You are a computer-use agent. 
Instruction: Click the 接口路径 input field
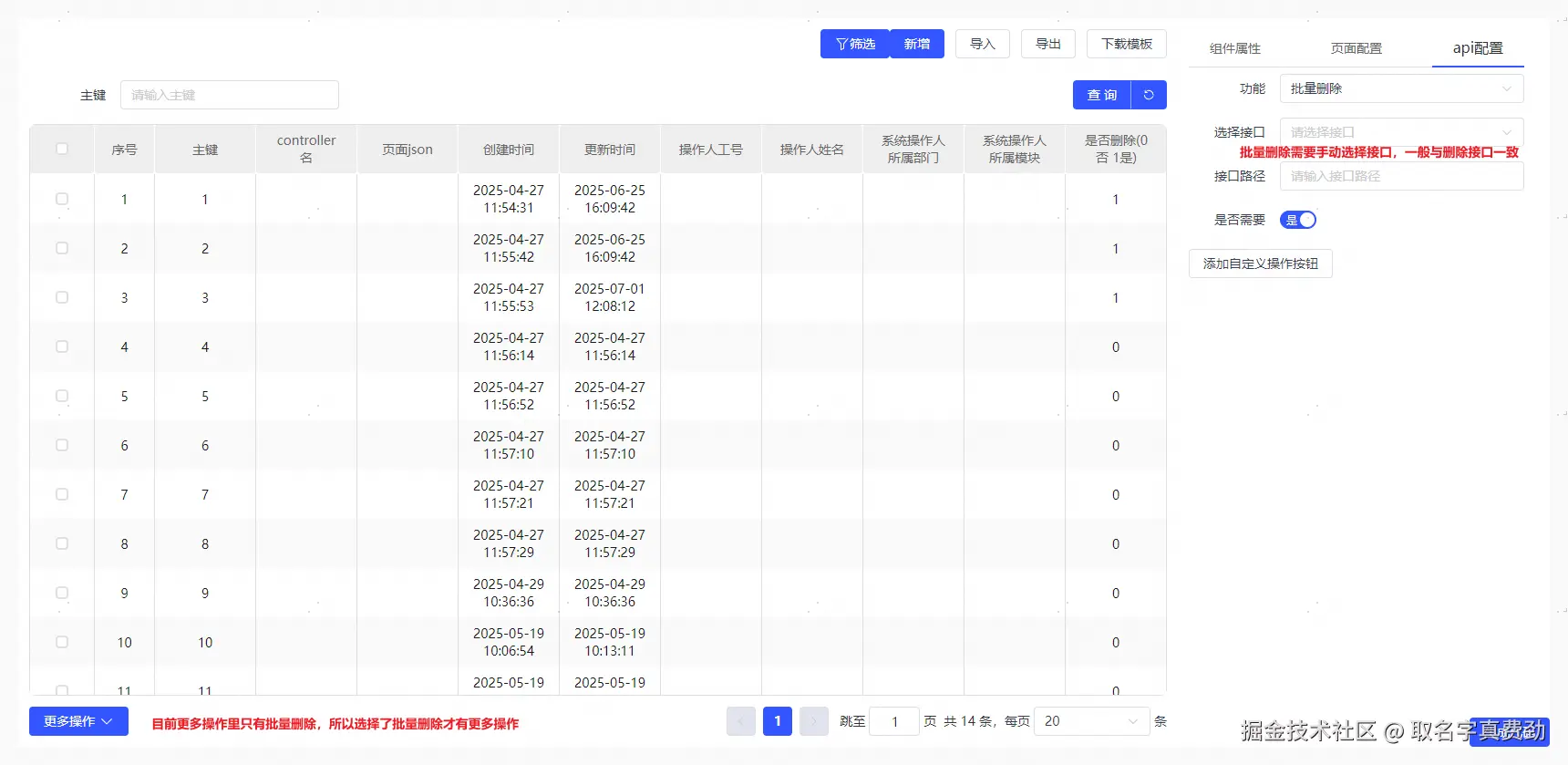(1400, 176)
